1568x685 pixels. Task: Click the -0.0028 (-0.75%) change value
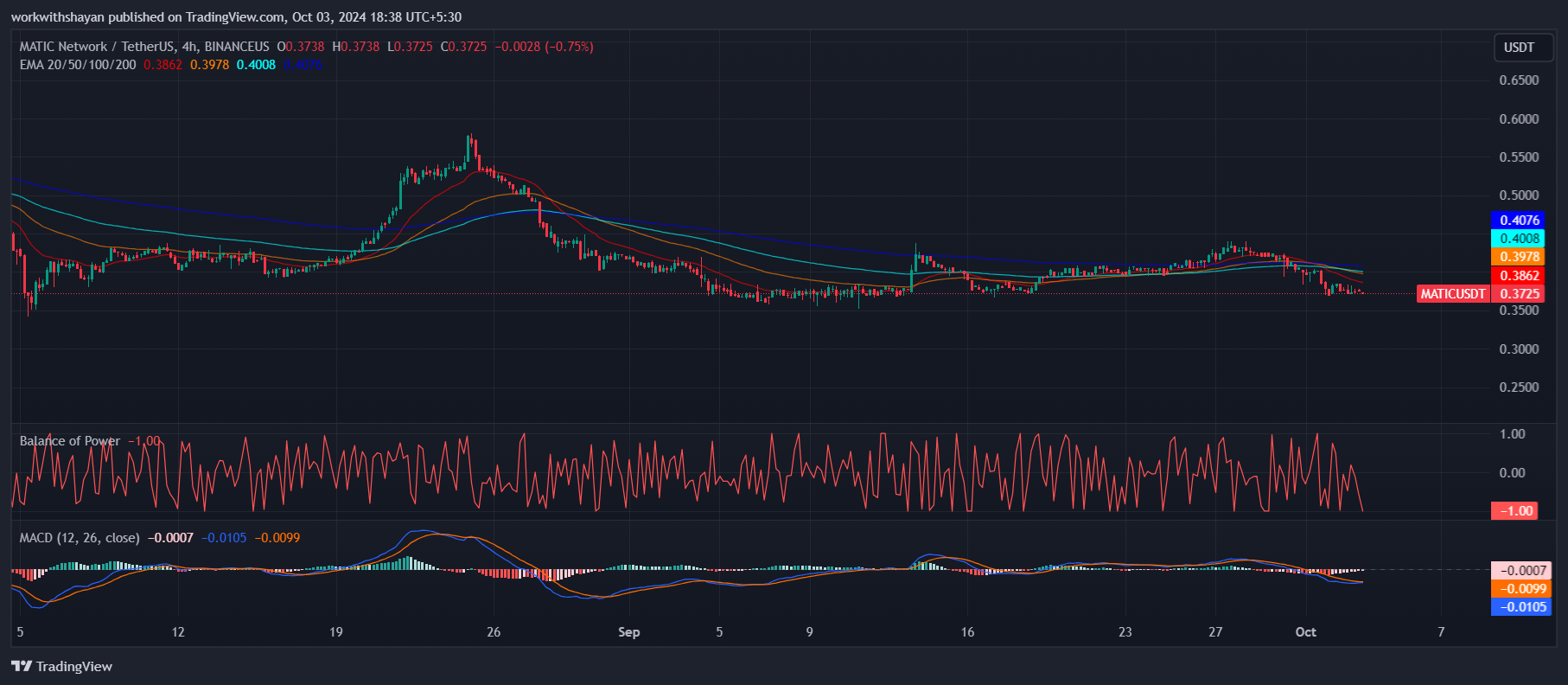(544, 47)
